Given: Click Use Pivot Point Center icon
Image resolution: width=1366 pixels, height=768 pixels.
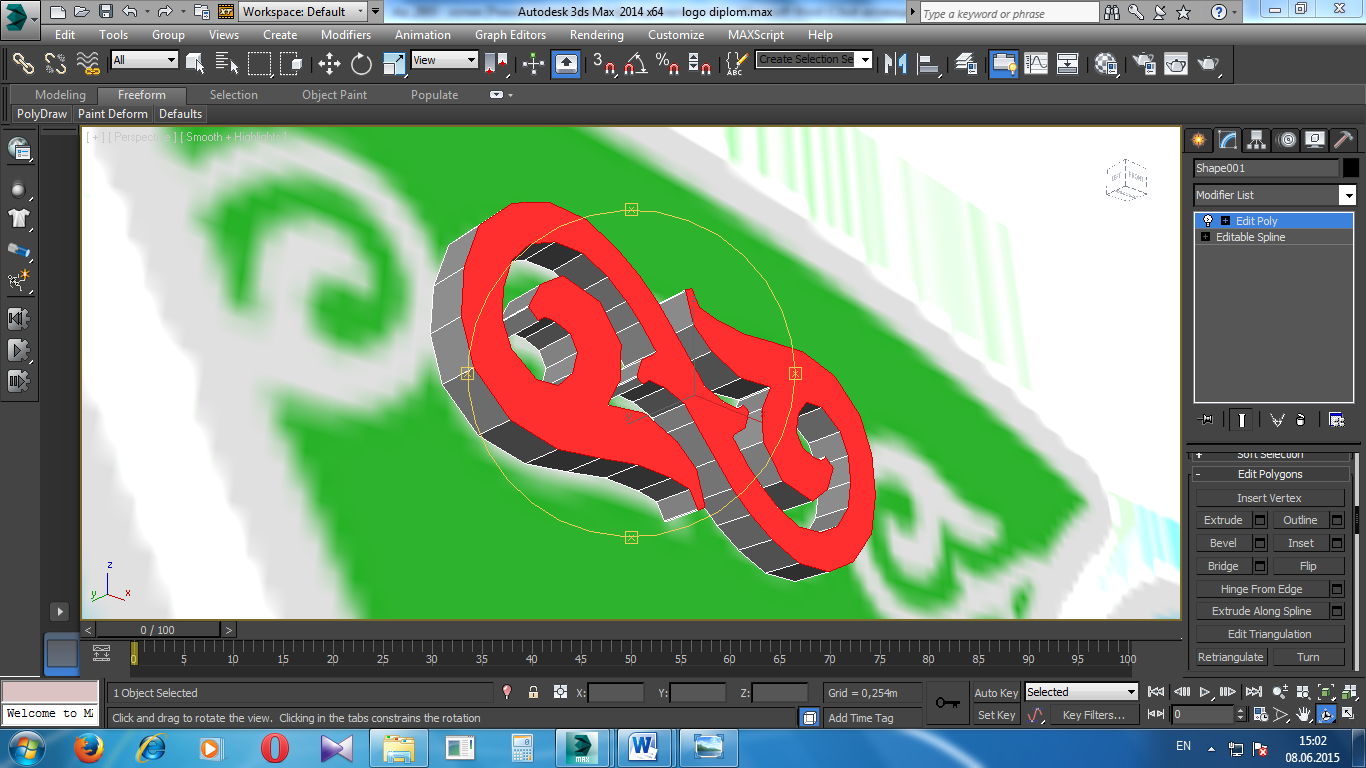Looking at the screenshot, I should point(497,64).
